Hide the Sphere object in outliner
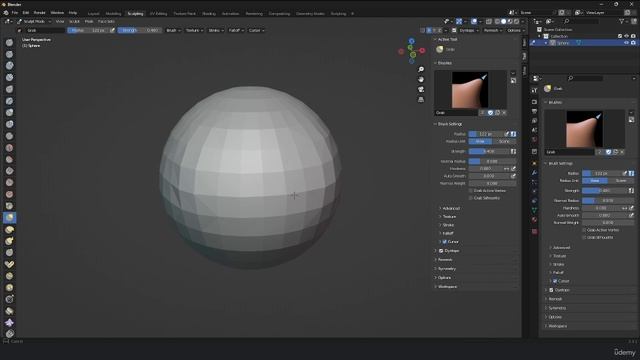Image resolution: width=640 pixels, height=360 pixels. click(626, 43)
